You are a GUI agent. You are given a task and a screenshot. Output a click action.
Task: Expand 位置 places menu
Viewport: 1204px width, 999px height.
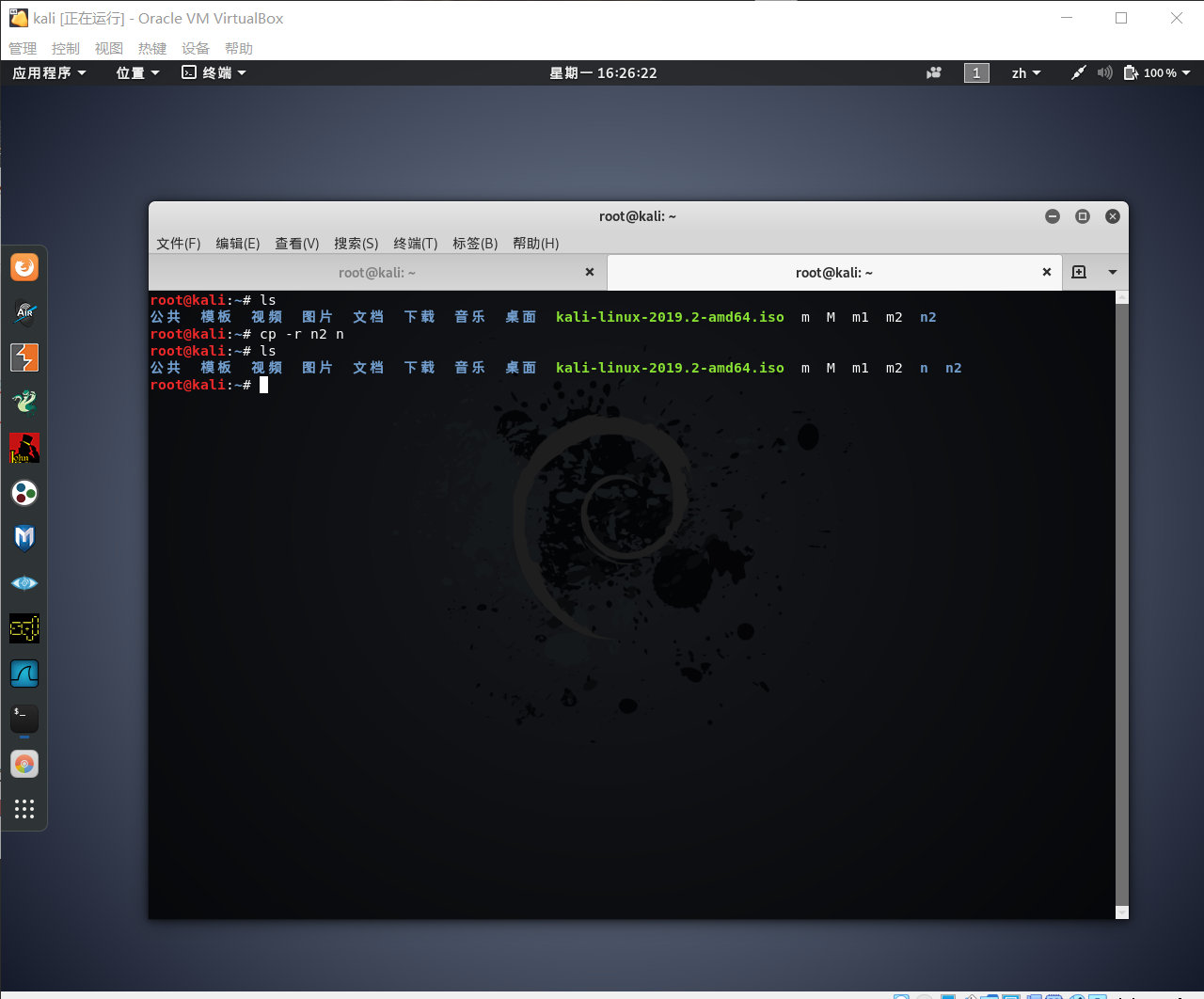(137, 72)
